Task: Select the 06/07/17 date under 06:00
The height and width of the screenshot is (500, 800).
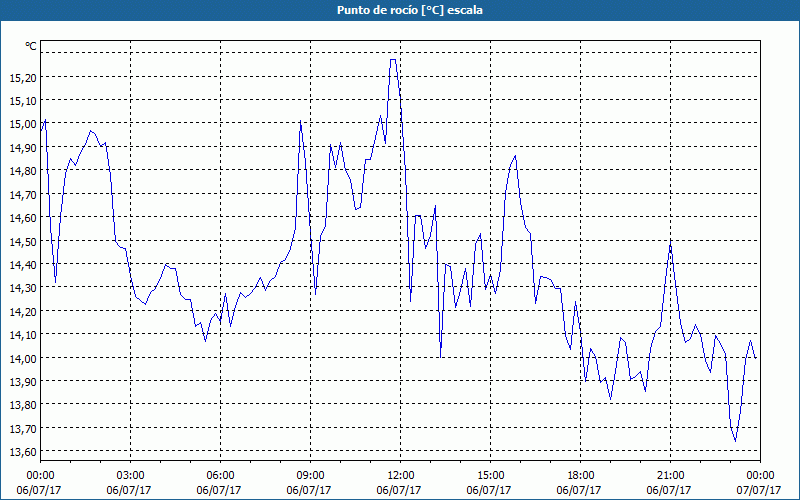Action: pos(219,490)
